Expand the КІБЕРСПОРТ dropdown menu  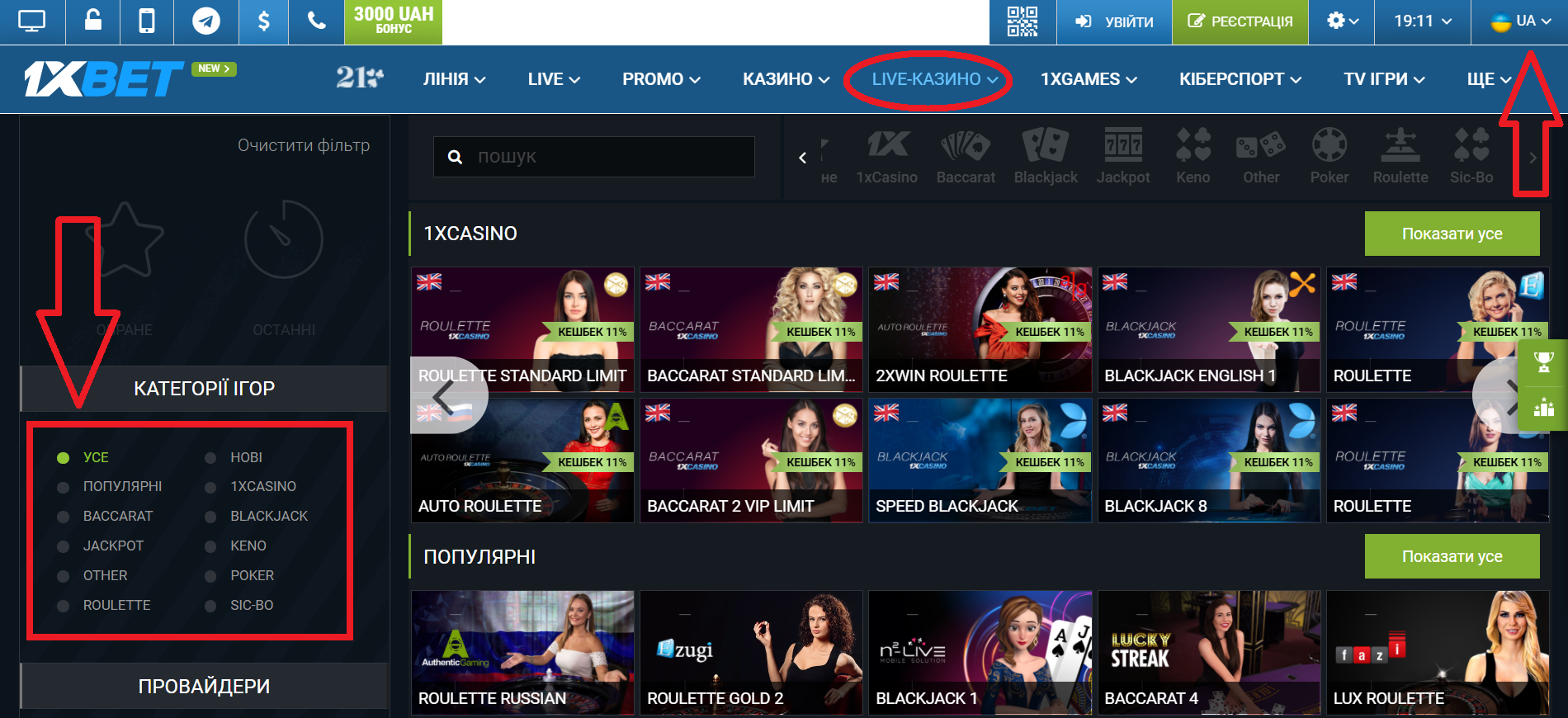pyautogui.click(x=1240, y=79)
